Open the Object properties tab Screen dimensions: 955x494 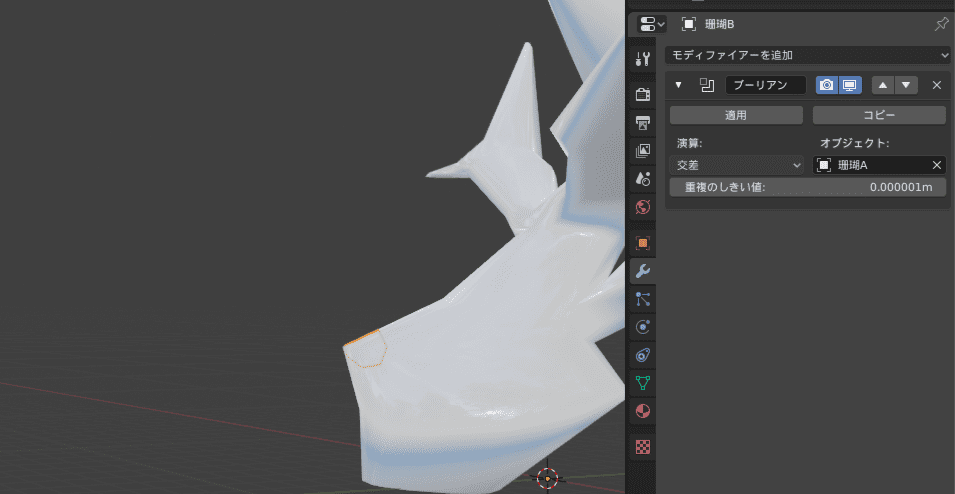643,242
